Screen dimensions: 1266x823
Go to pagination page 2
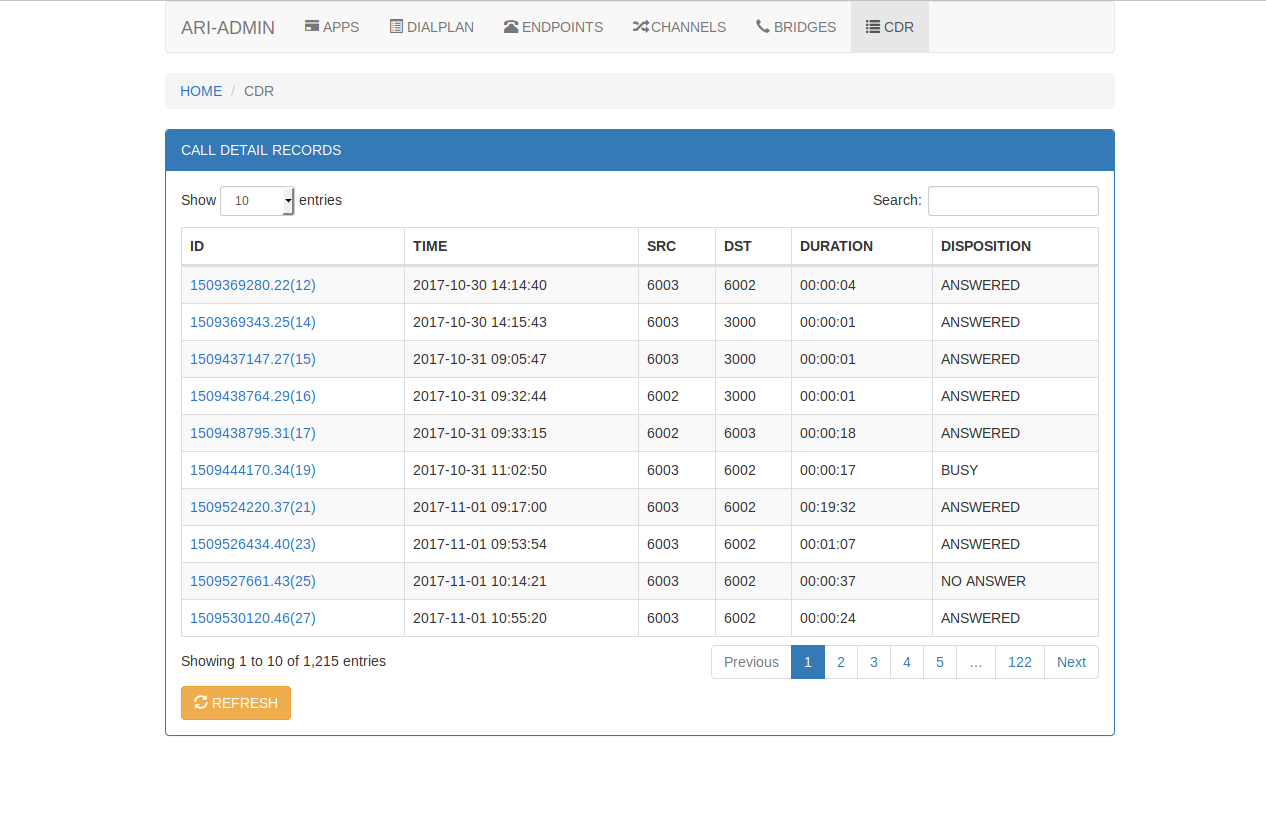click(841, 662)
